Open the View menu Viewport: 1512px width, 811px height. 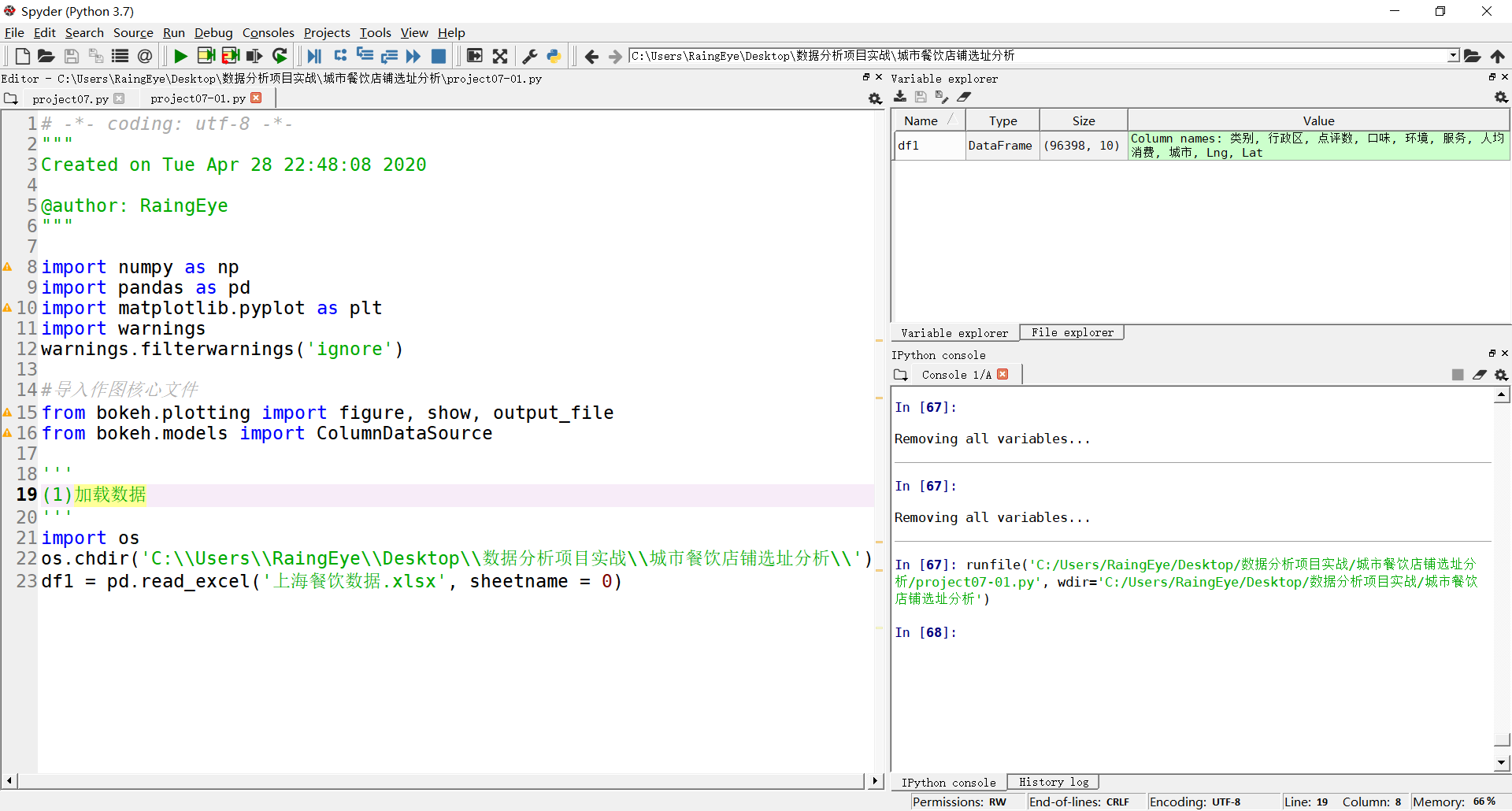(414, 32)
